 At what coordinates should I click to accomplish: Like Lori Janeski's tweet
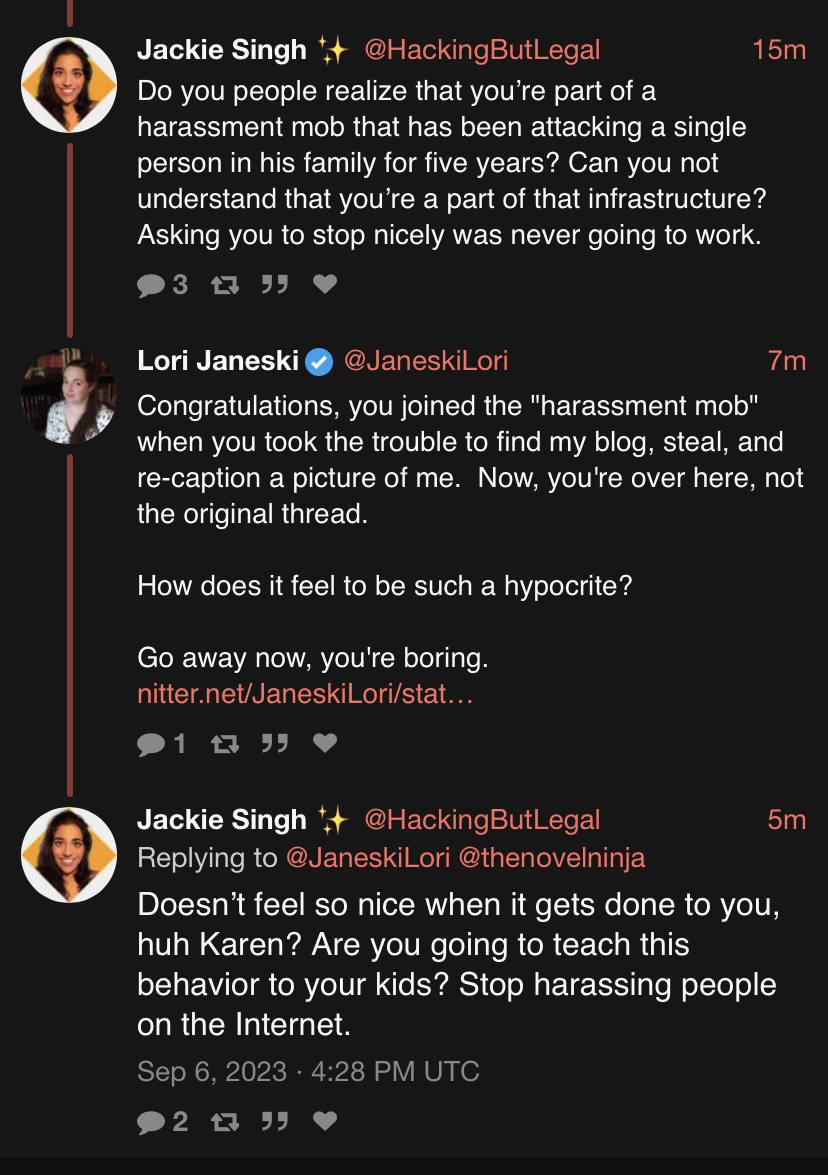324,743
